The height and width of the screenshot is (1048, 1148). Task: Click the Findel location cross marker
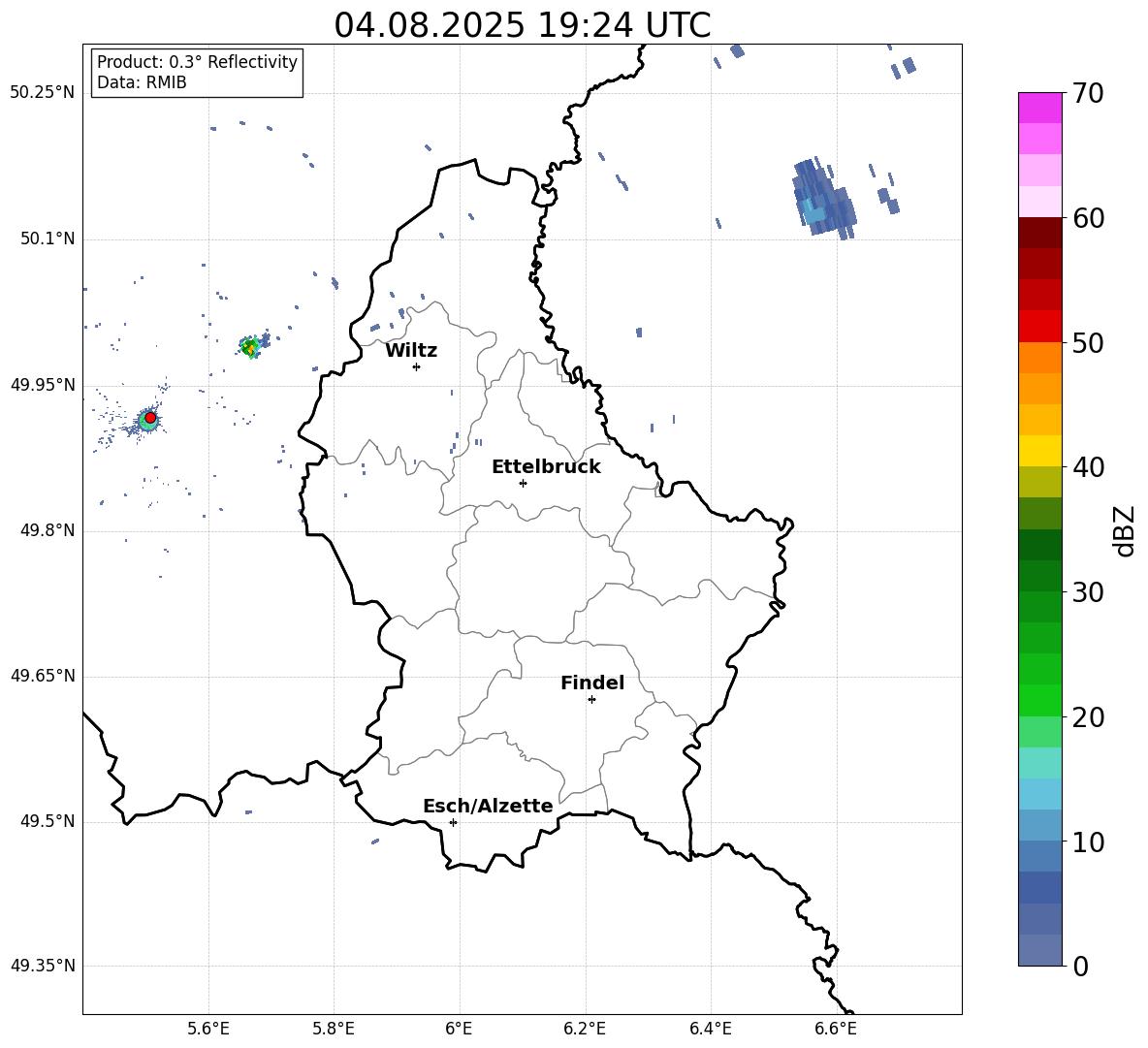point(591,700)
